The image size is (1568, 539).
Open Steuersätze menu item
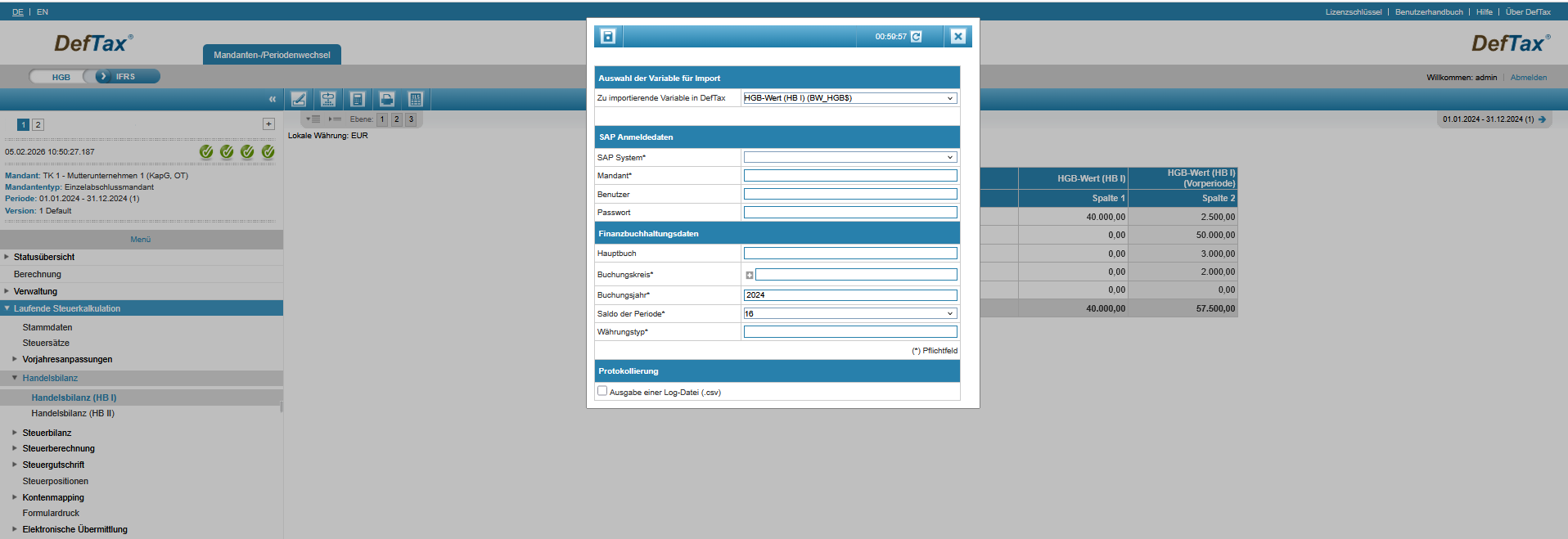coord(46,343)
